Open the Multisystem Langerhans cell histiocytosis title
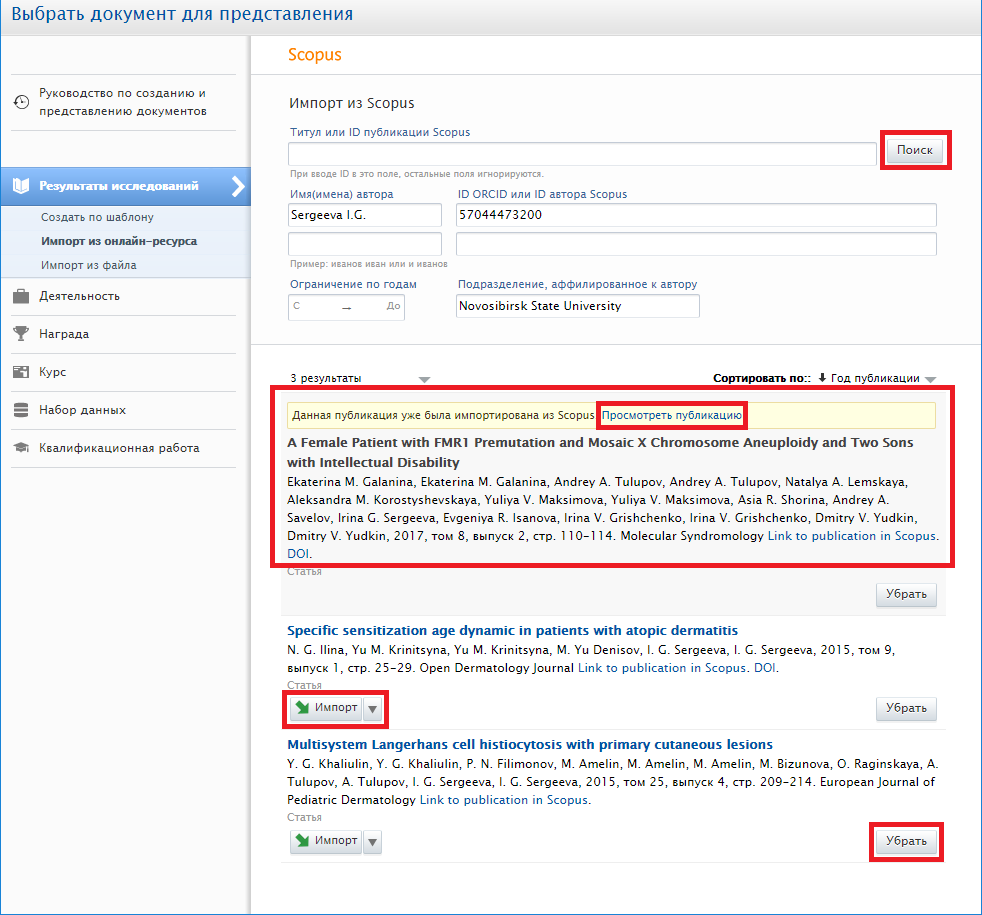Screen dimensions: 982x915 point(530,745)
